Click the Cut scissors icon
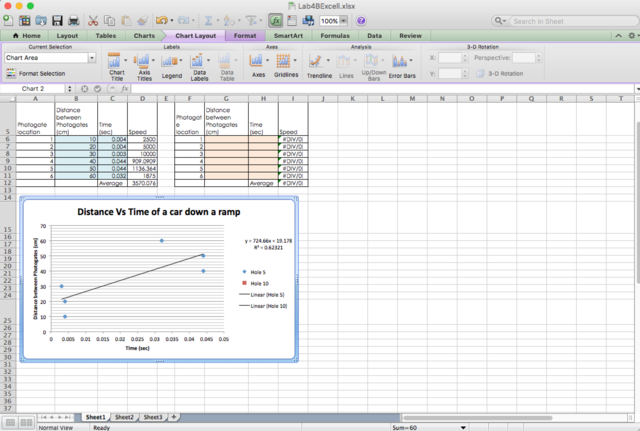This screenshot has width=640, height=431. [93, 20]
